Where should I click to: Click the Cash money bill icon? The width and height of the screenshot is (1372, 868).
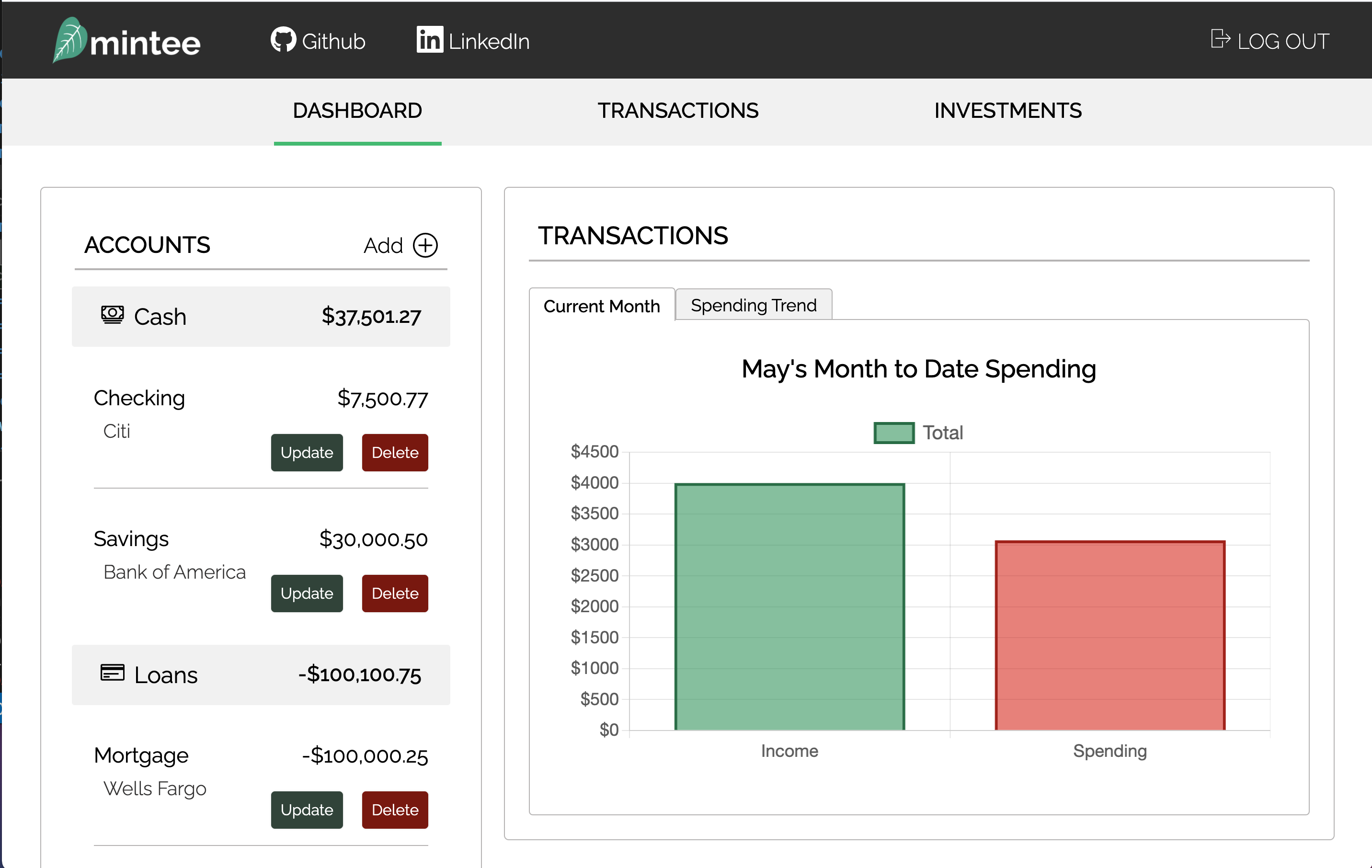click(112, 315)
